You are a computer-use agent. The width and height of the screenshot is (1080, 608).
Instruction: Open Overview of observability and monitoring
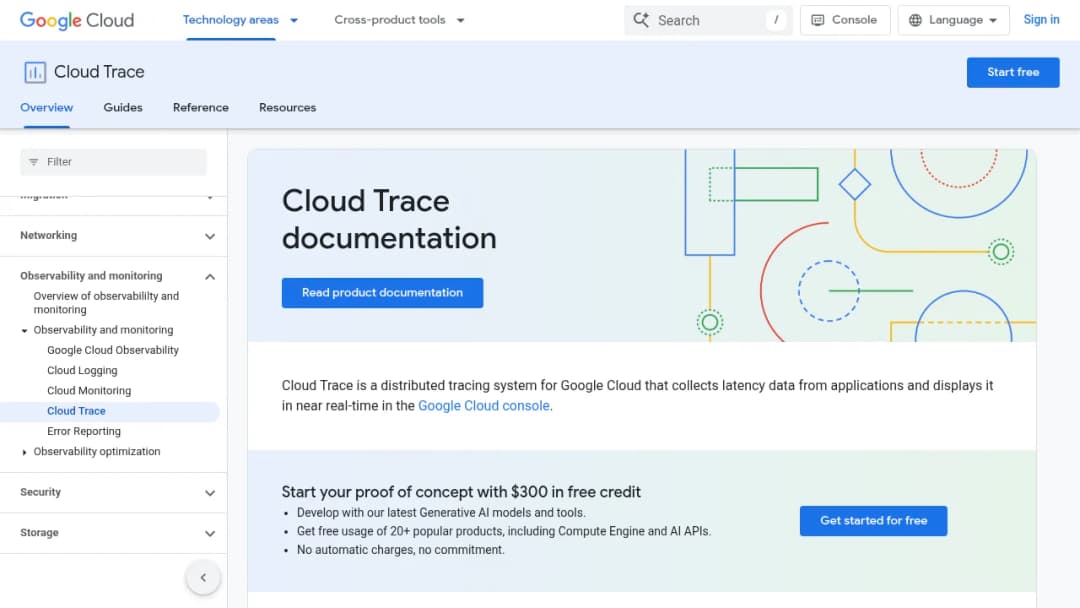click(106, 303)
